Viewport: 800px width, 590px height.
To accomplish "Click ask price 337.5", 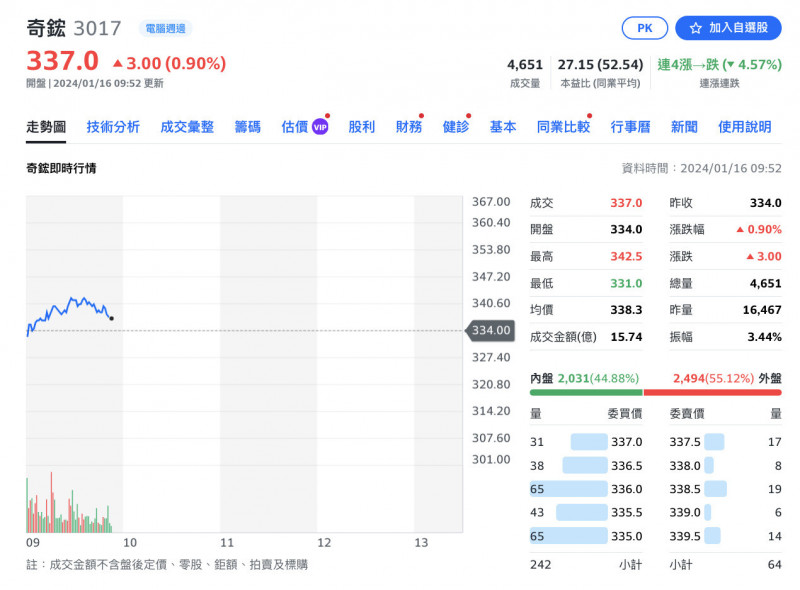I will [x=685, y=442].
